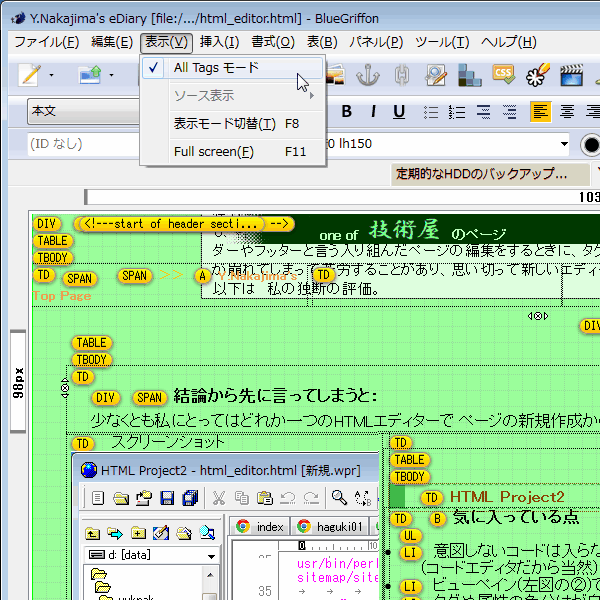The height and width of the screenshot is (600, 600).
Task: Click the chain link icon
Action: (402, 75)
